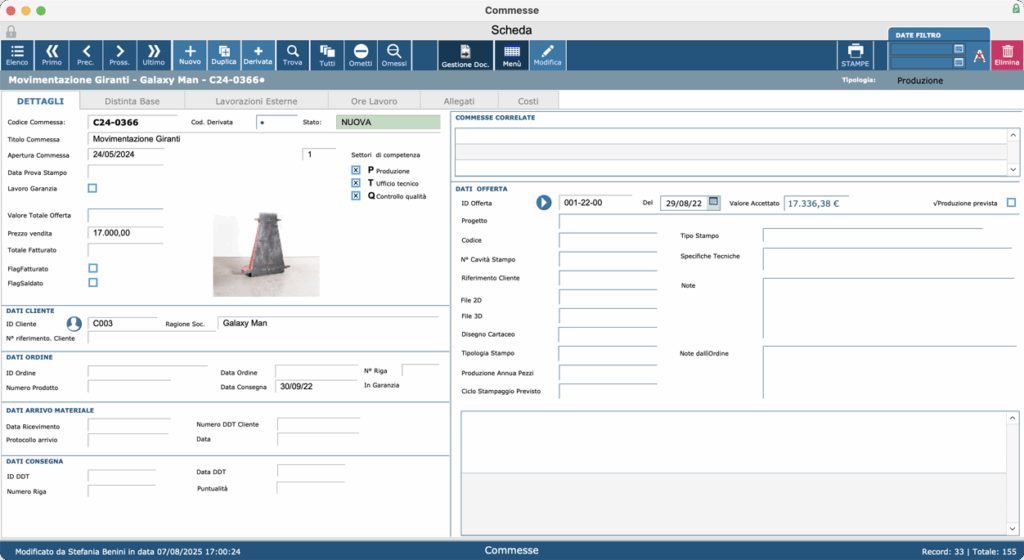This screenshot has height=560, width=1024.
Task: Click the red Elimina trash icon
Action: pos(1007,55)
